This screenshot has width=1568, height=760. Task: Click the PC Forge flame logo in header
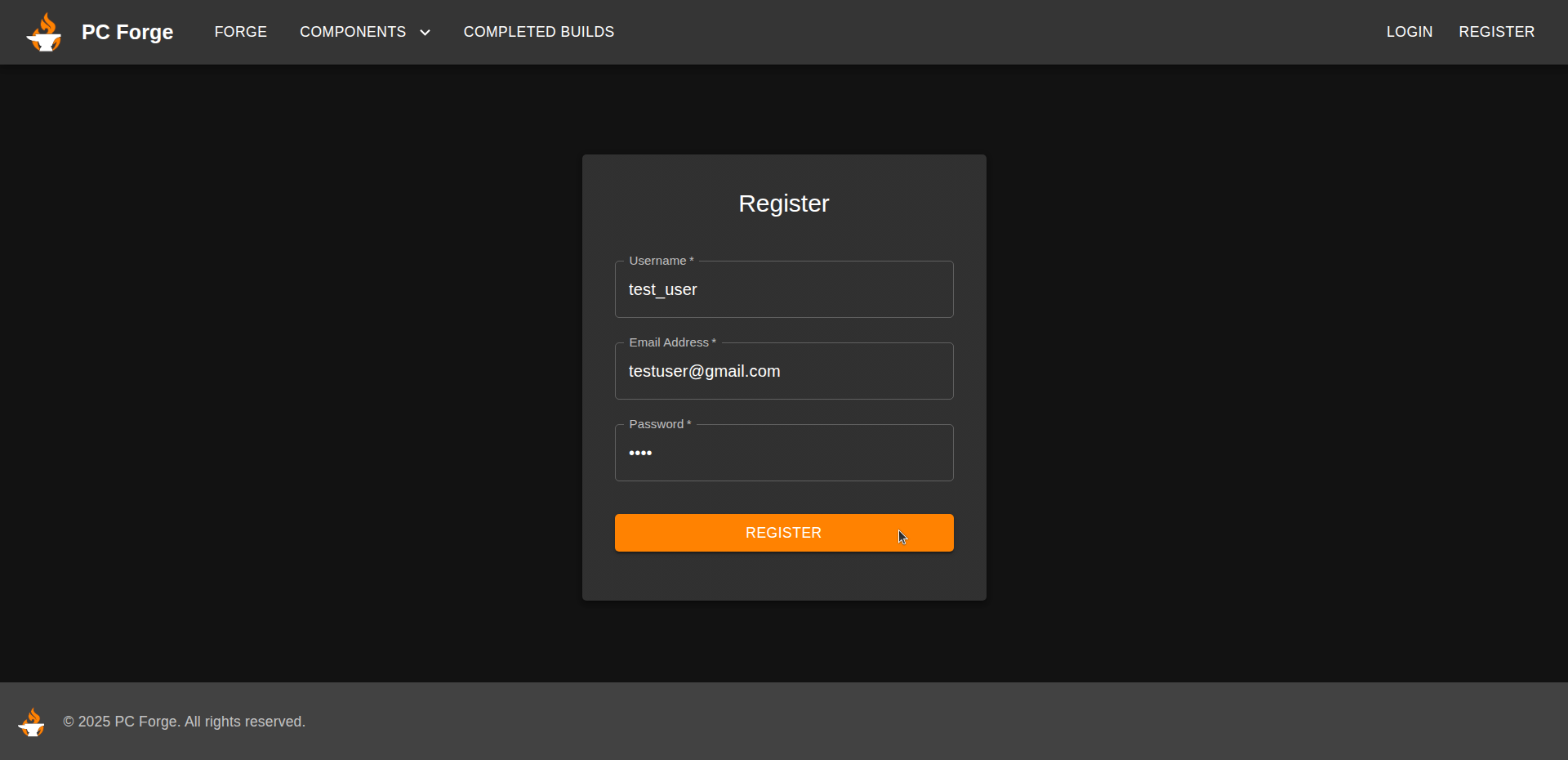coord(44,33)
